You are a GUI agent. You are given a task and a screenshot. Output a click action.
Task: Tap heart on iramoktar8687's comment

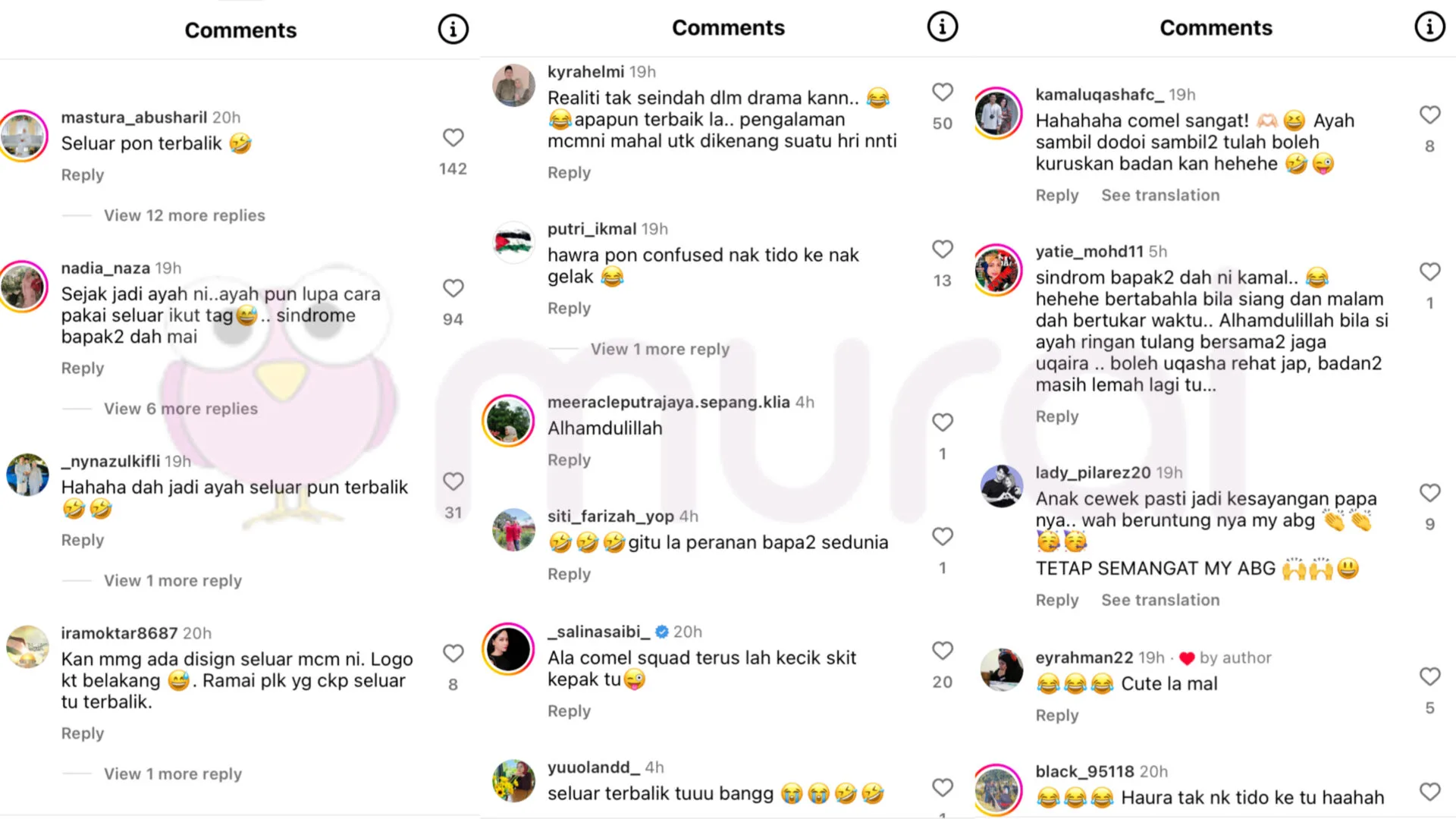[453, 653]
